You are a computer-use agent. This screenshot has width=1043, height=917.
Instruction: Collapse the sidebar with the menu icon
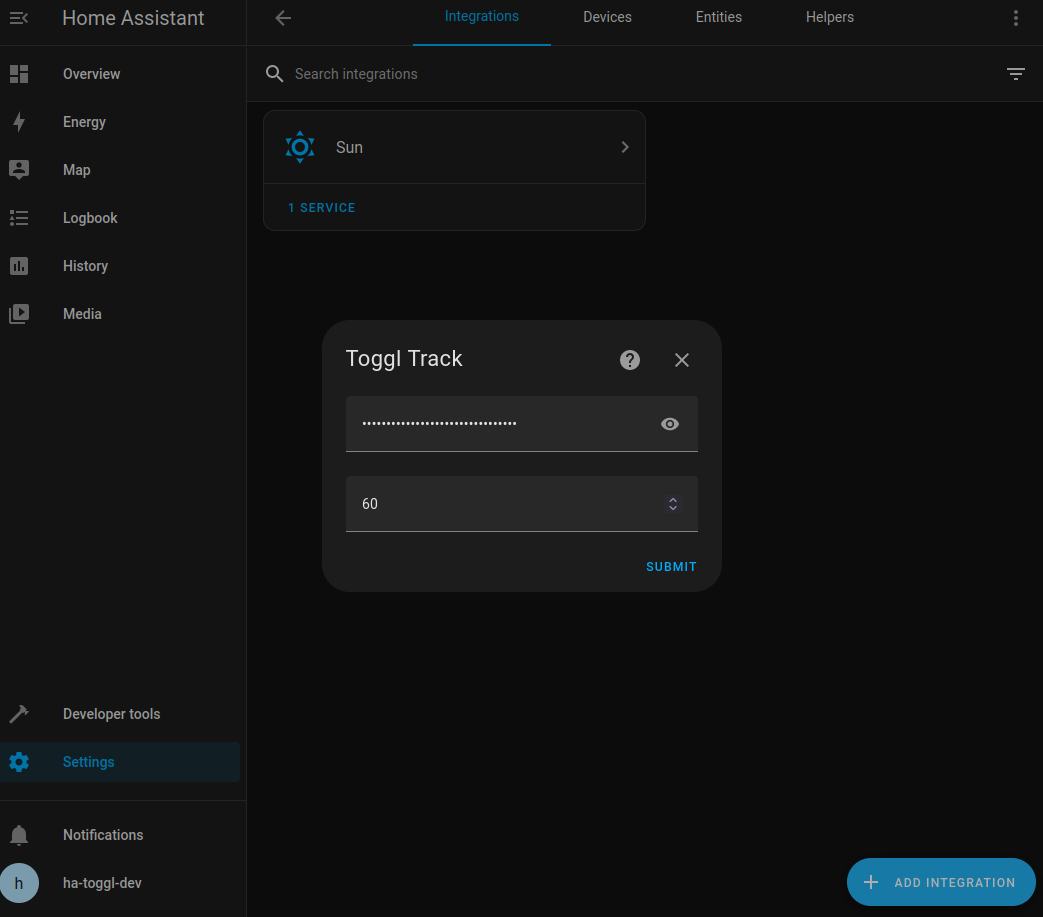click(x=19, y=18)
